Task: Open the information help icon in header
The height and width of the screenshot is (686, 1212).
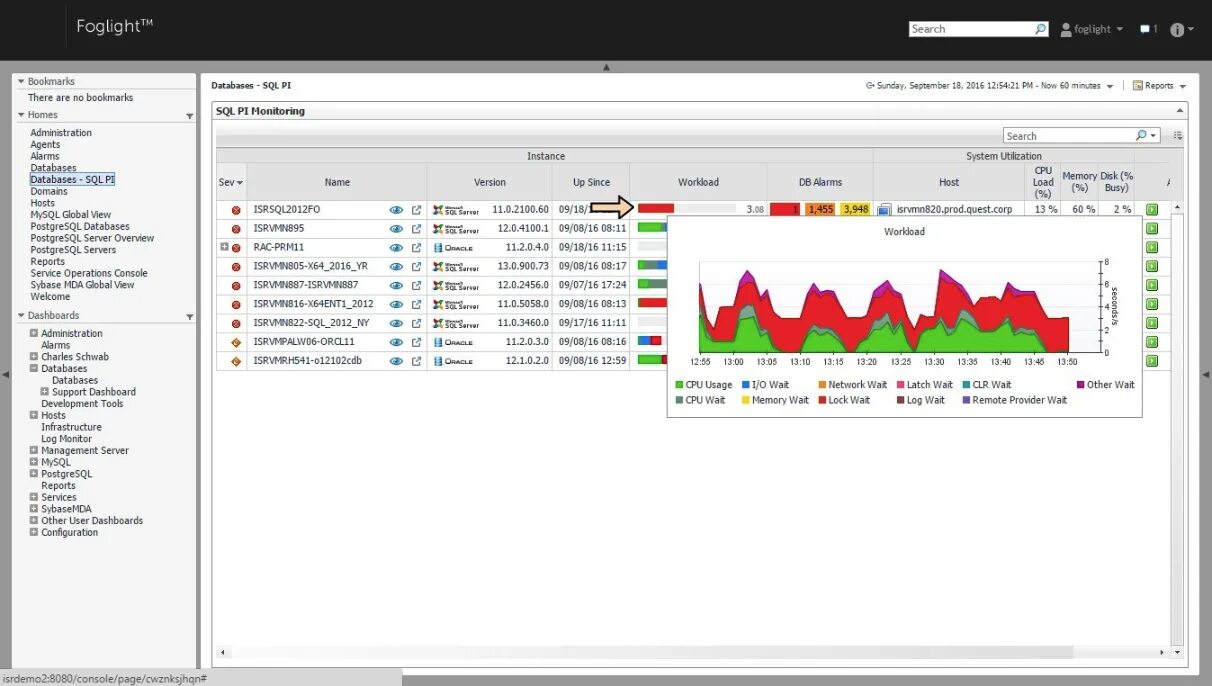Action: (x=1177, y=30)
